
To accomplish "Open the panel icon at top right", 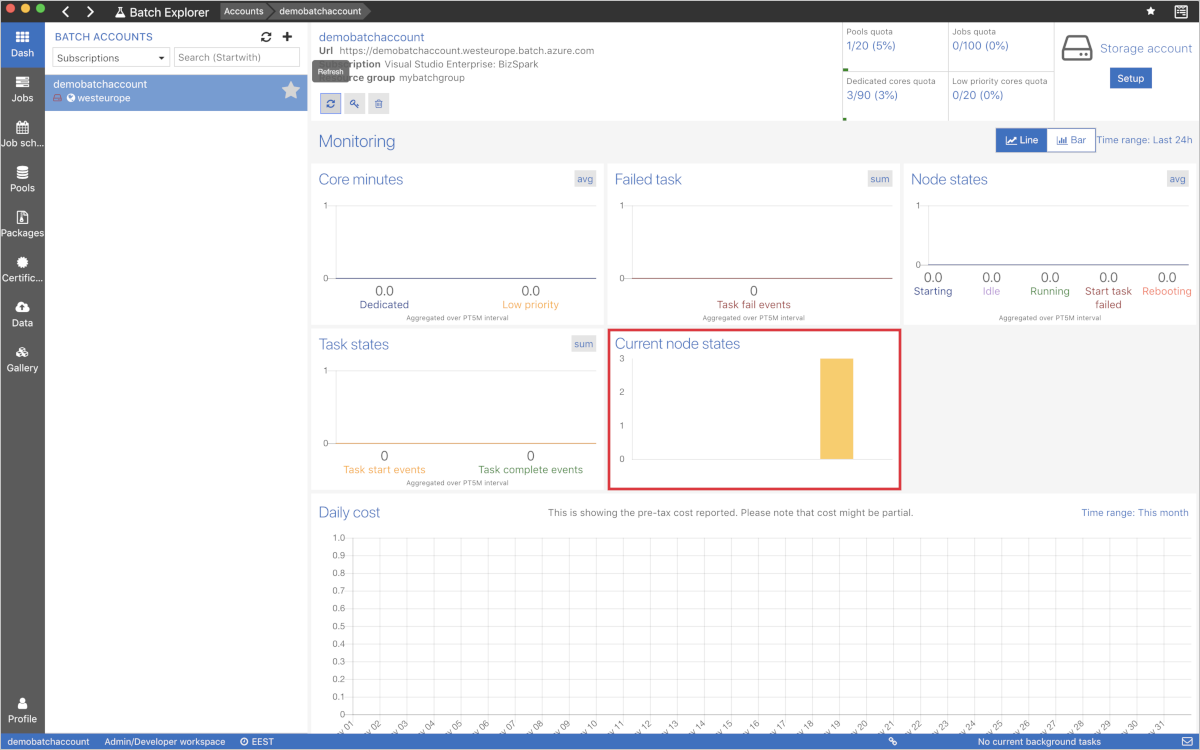I will (x=1181, y=11).
